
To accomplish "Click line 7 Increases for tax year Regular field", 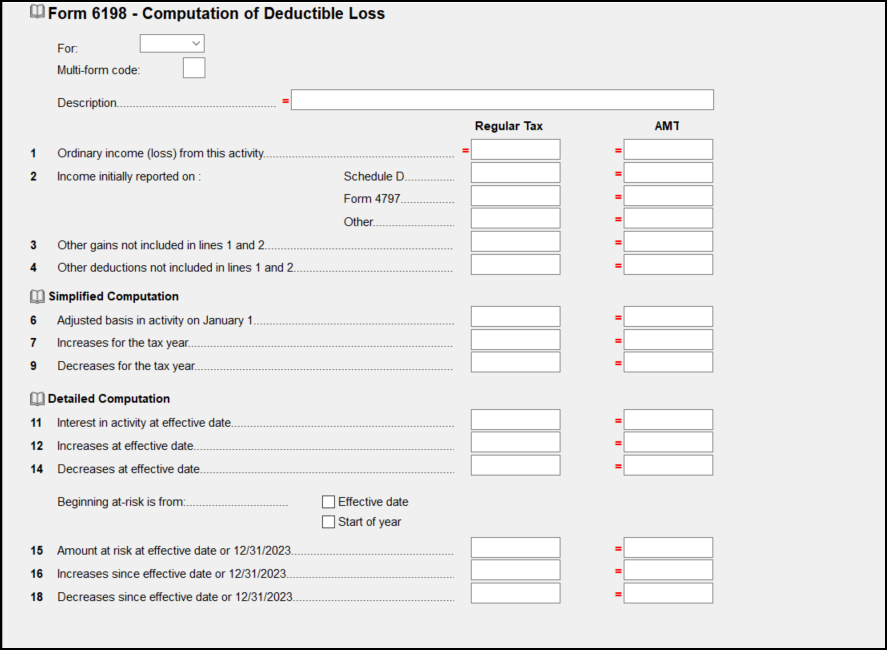I will tap(515, 340).
